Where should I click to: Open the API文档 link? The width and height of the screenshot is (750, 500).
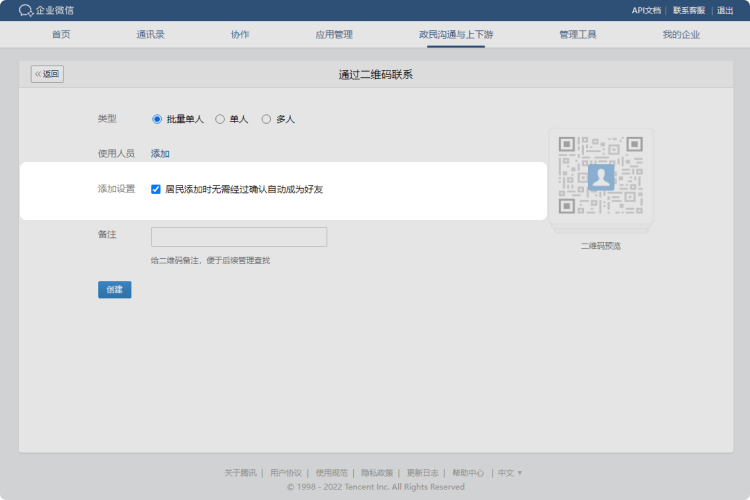646,11
